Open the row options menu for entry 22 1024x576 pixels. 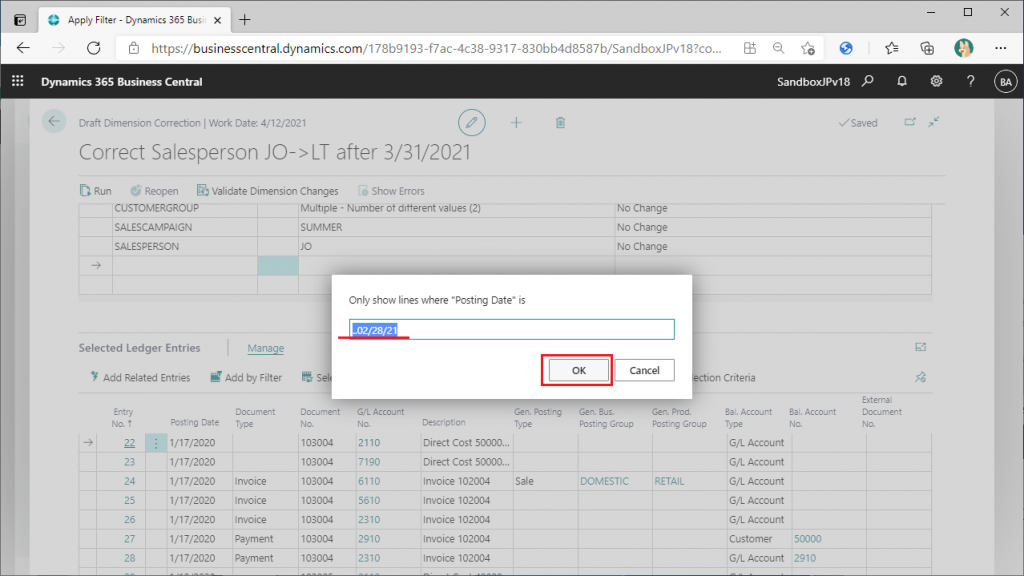point(155,443)
